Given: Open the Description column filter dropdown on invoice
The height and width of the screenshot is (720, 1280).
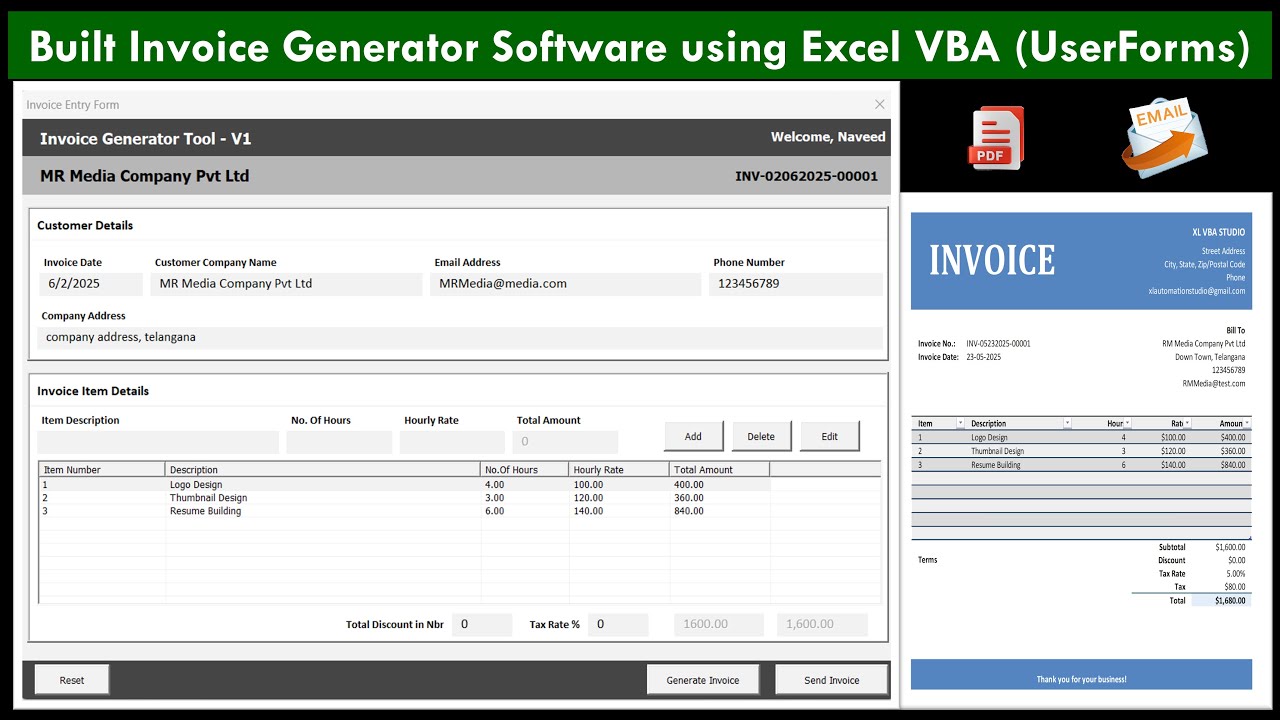Looking at the screenshot, I should tap(1067, 424).
